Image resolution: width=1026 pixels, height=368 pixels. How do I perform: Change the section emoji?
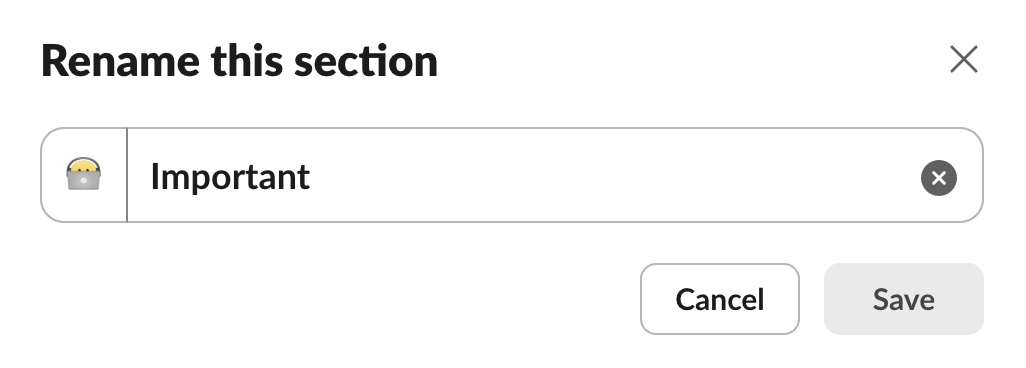point(84,175)
